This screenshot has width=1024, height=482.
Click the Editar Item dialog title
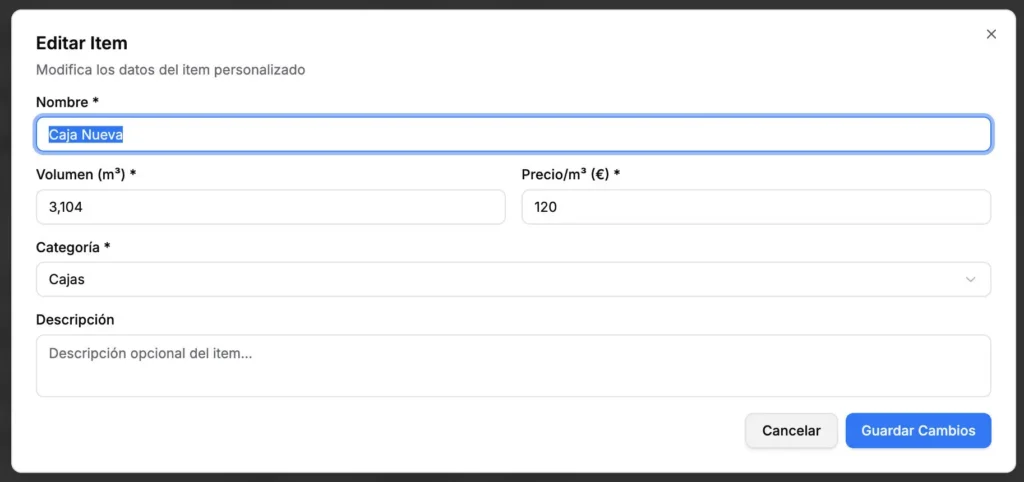click(x=82, y=43)
